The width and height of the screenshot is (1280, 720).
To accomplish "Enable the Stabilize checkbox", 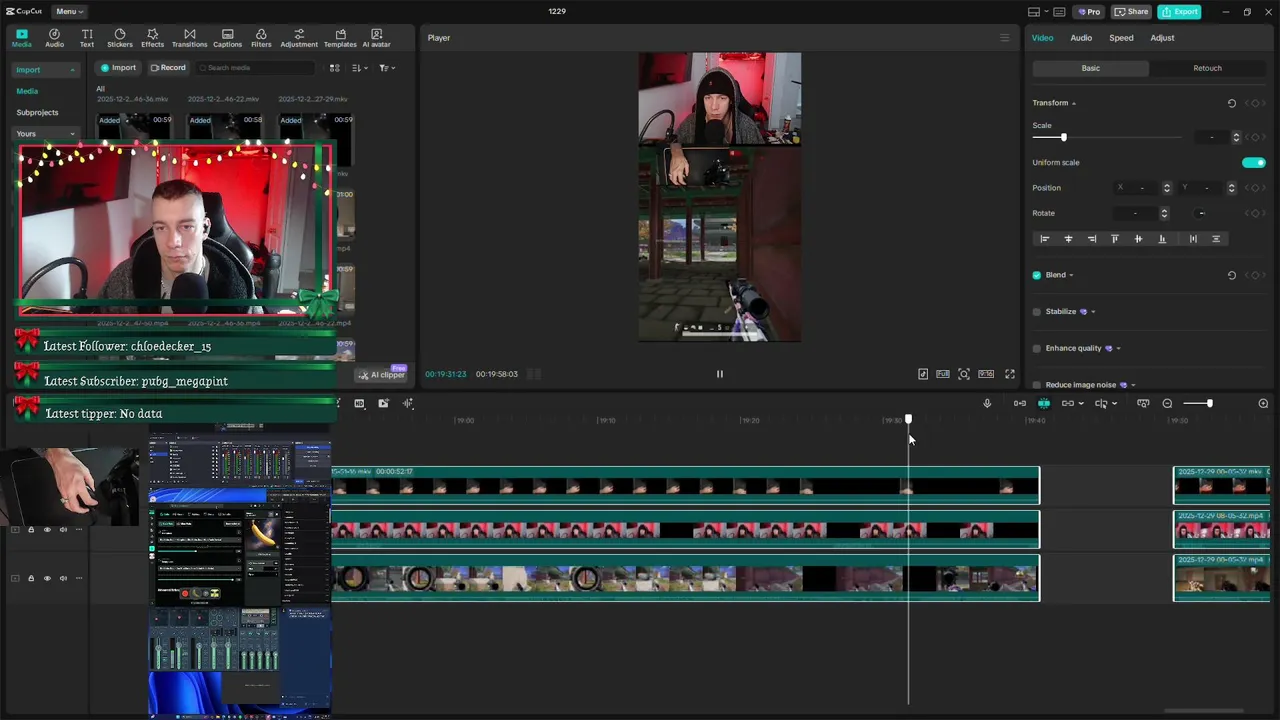I will click(1037, 312).
